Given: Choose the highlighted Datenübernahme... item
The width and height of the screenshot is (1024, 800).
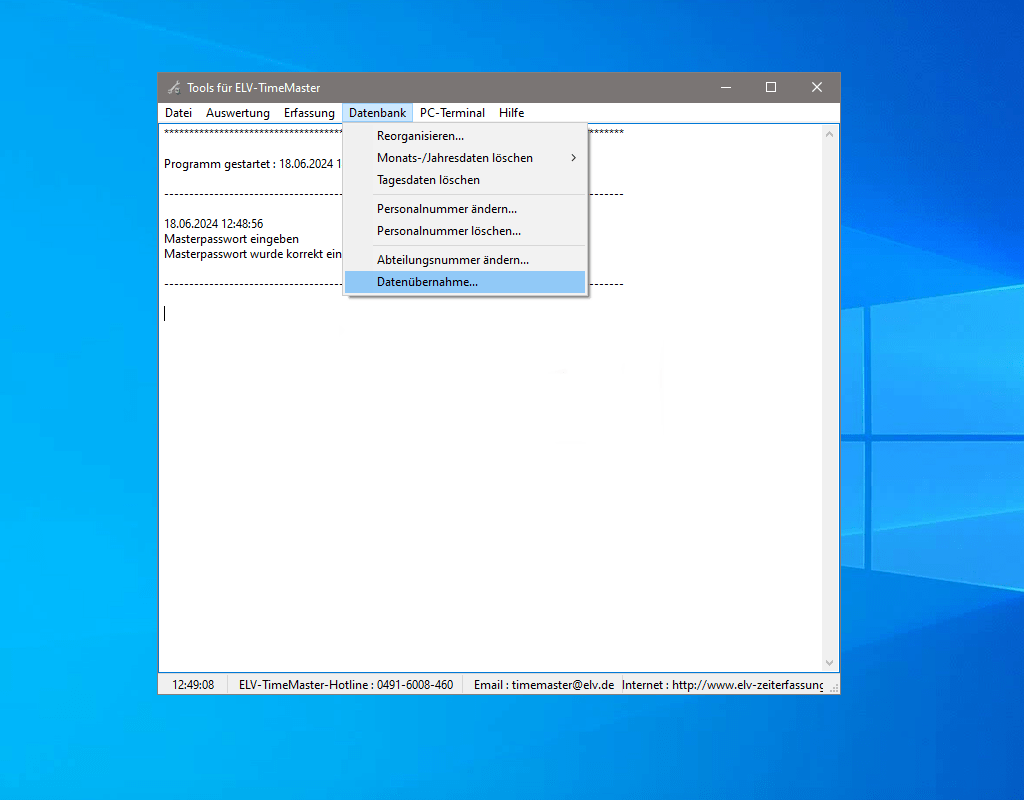Looking at the screenshot, I should tap(427, 282).
